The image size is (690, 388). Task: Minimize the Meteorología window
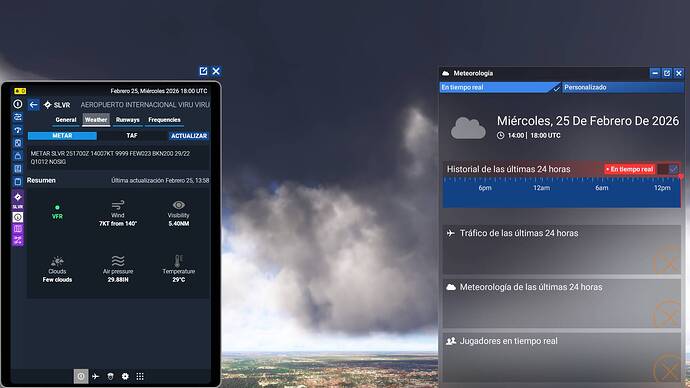coord(655,73)
